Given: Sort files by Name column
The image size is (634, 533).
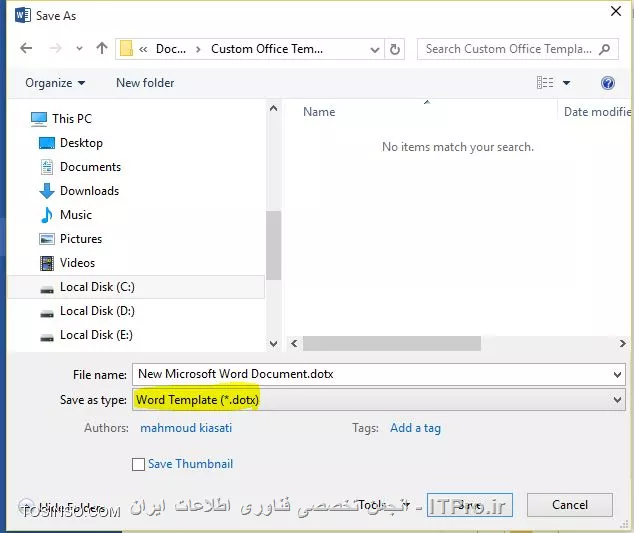Looking at the screenshot, I should point(319,112).
